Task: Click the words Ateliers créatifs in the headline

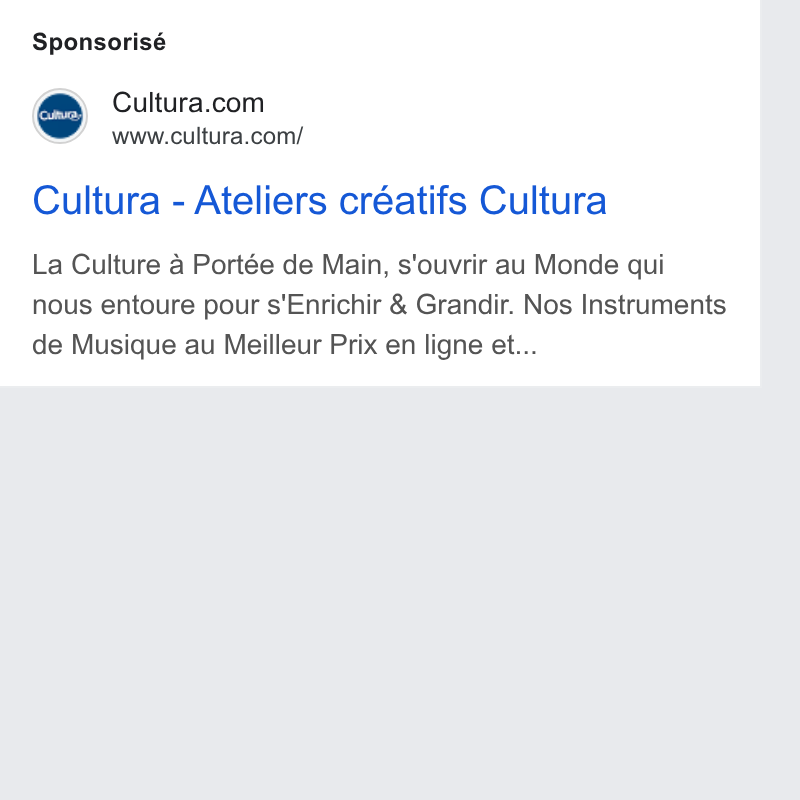Action: (x=331, y=201)
